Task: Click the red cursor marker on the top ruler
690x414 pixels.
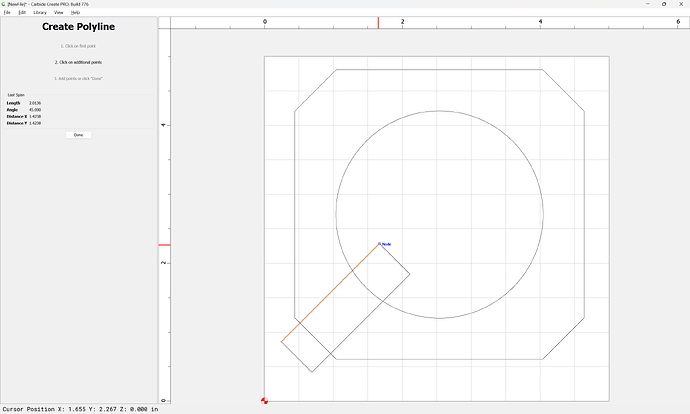Action: pyautogui.click(x=378, y=23)
